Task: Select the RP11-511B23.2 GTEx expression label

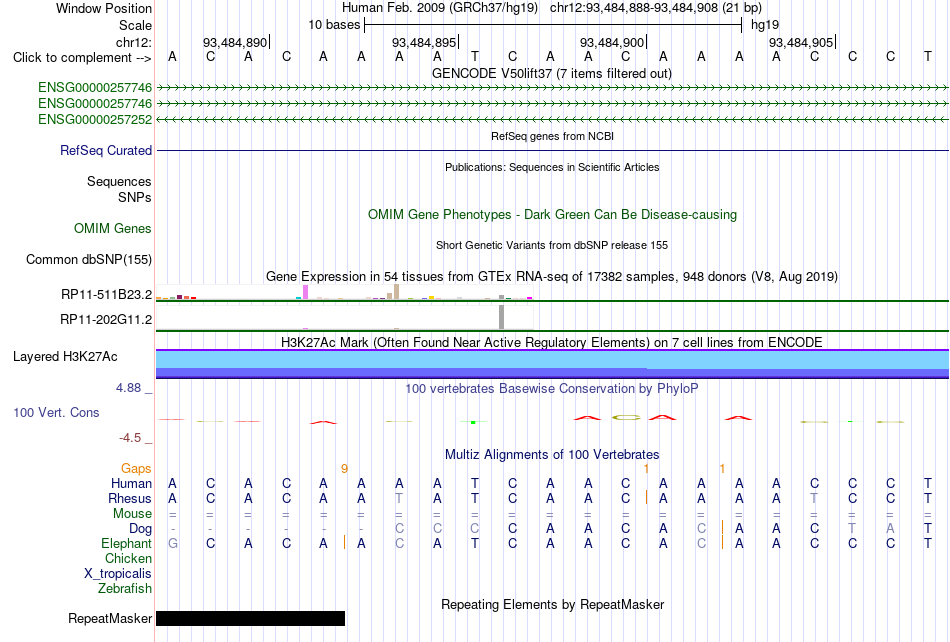Action: [x=107, y=295]
